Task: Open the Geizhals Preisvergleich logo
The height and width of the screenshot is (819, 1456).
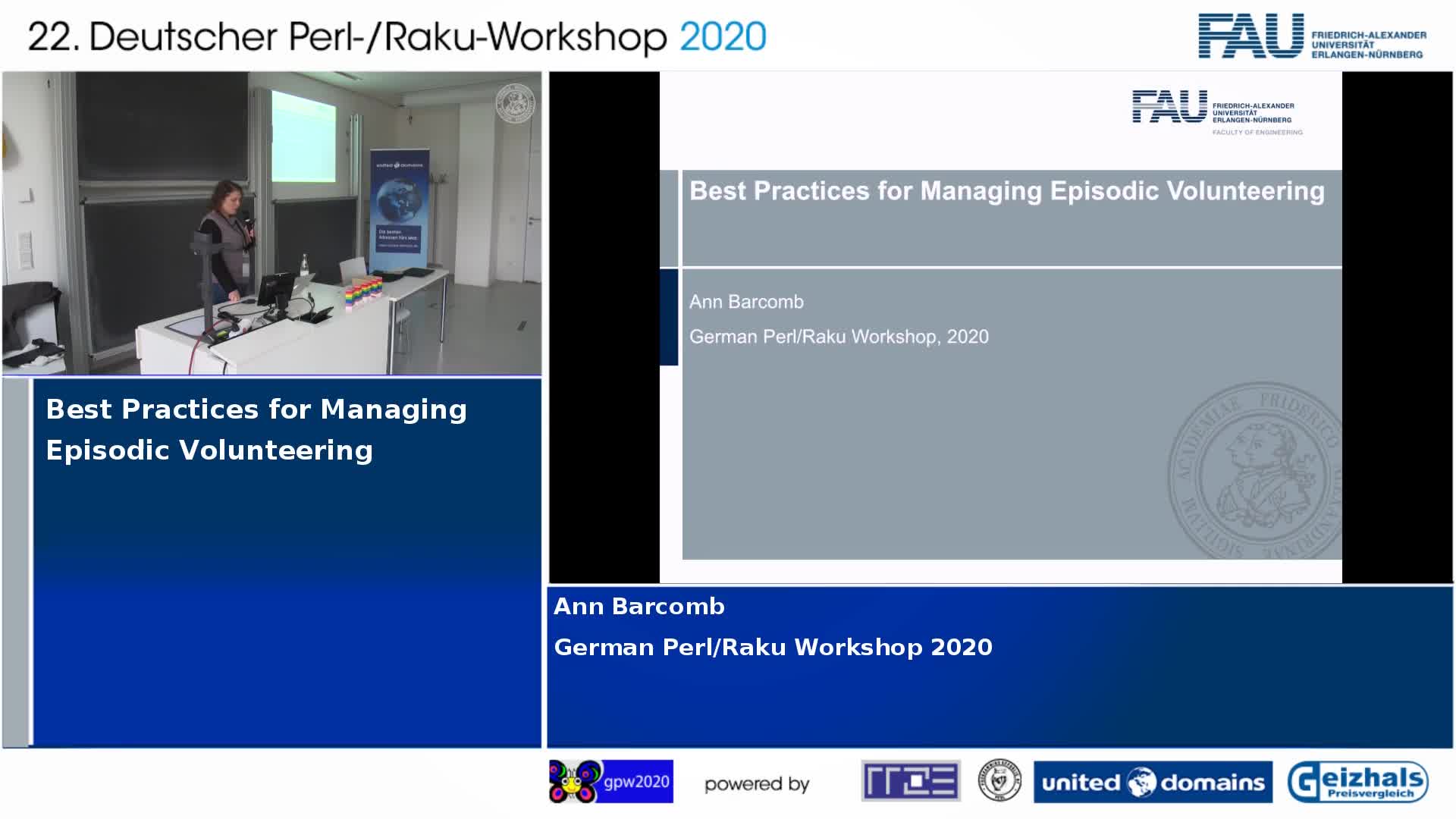Action: pos(1357,782)
